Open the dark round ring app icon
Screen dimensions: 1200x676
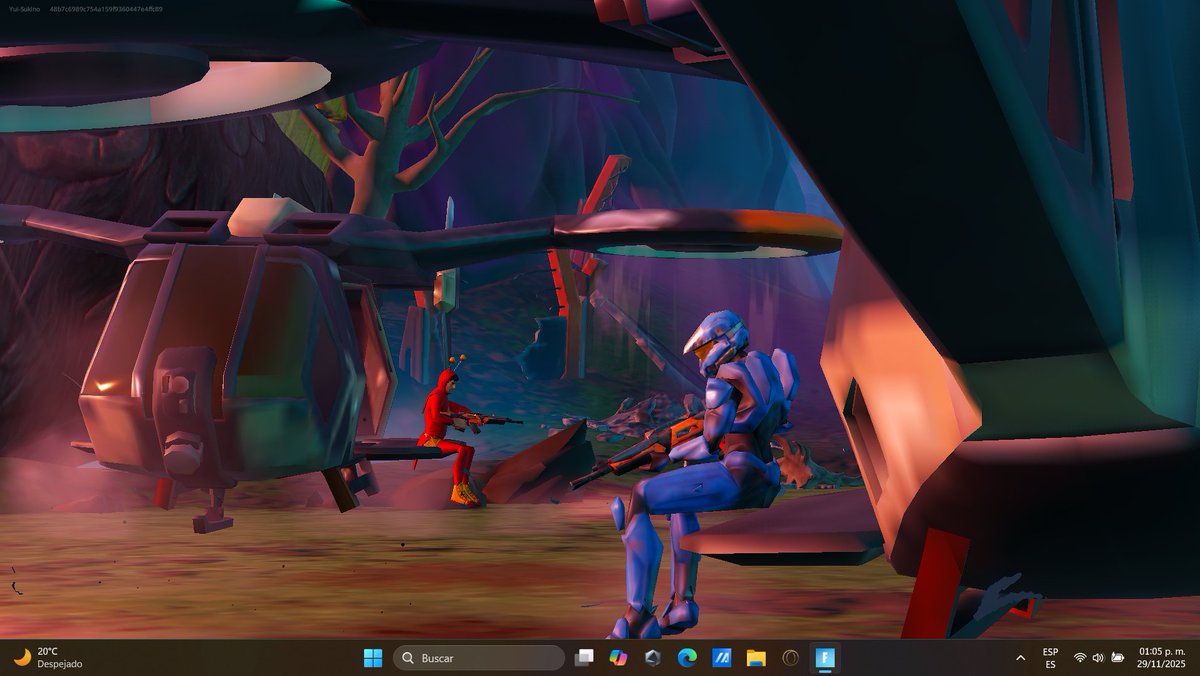click(790, 658)
